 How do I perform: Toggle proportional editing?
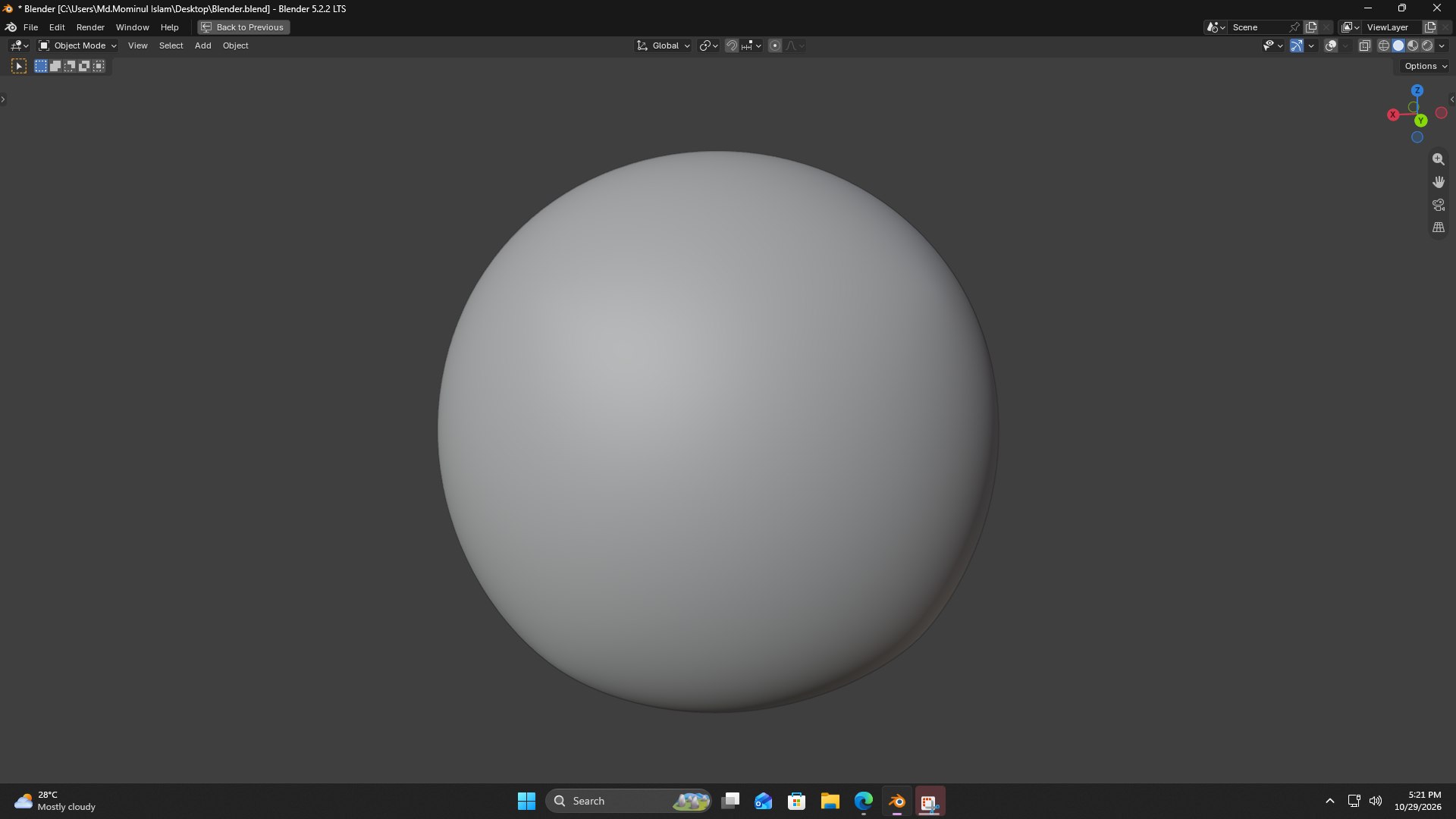[774, 46]
